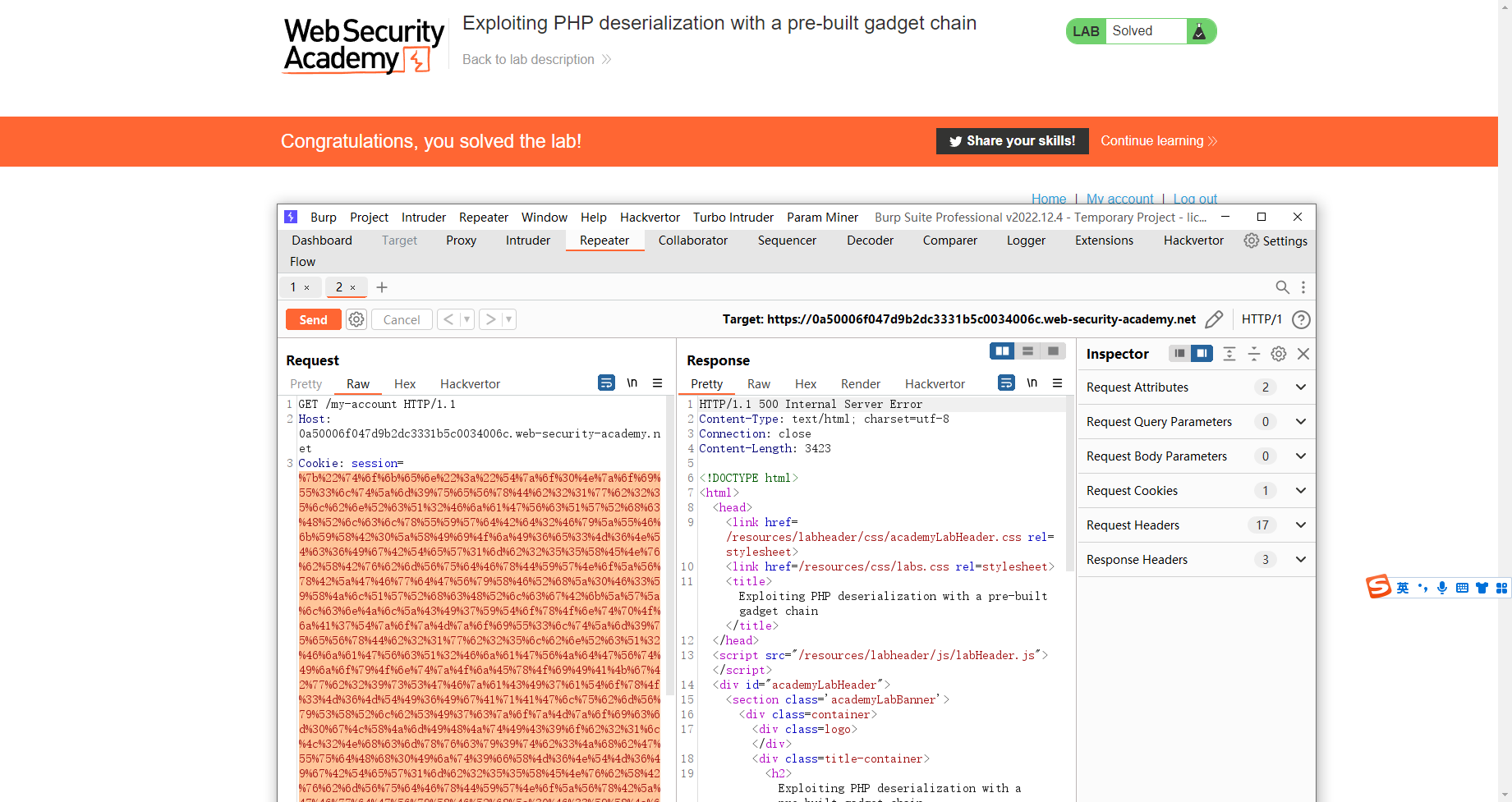
Task: Open the My account link
Action: coord(1119,199)
